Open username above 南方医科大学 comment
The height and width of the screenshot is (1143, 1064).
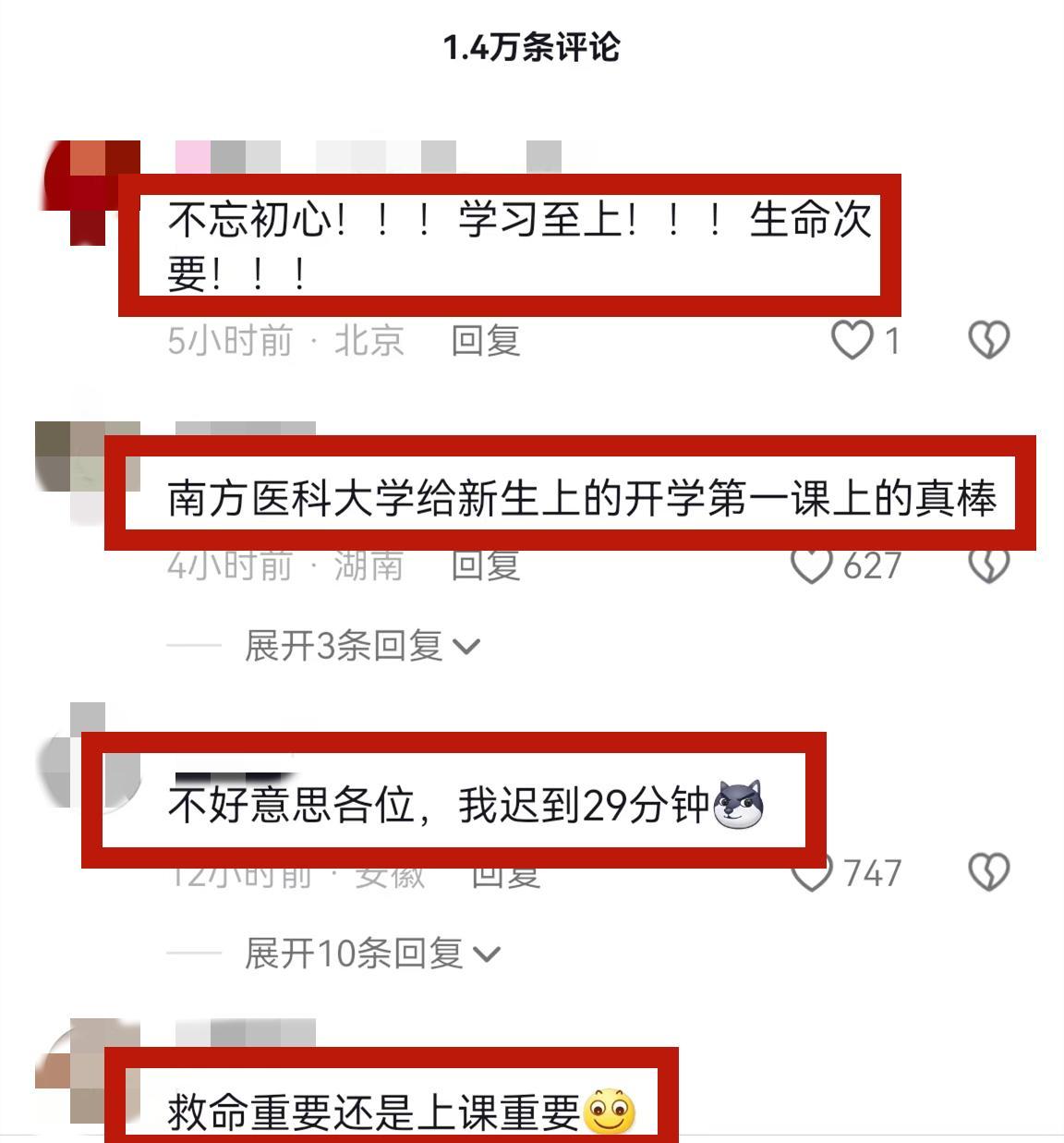tap(246, 429)
